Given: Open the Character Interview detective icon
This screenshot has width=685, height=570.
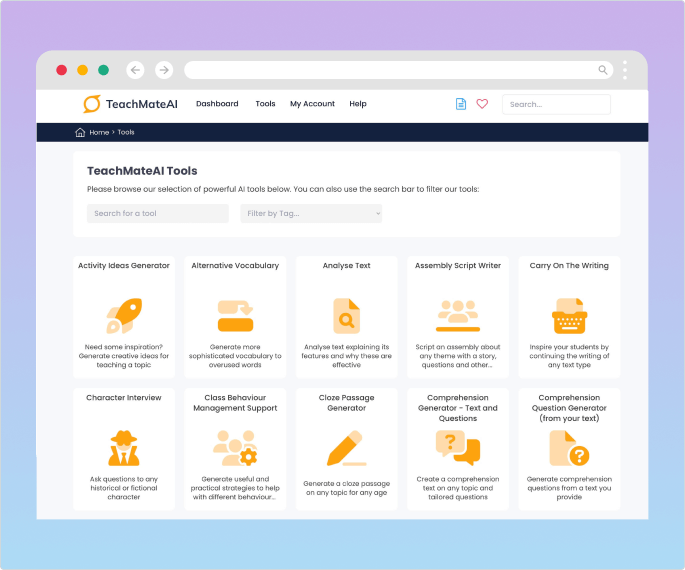Looking at the screenshot, I should pos(124,447).
